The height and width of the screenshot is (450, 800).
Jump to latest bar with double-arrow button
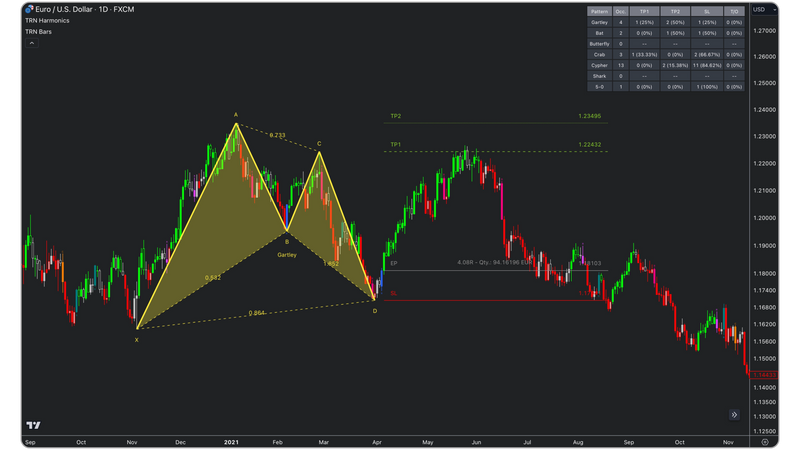(734, 415)
